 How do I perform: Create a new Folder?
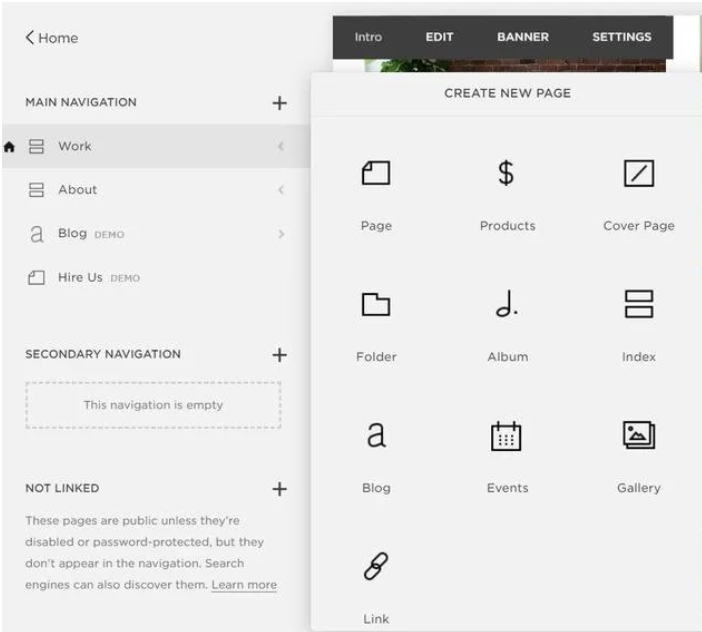point(376,304)
